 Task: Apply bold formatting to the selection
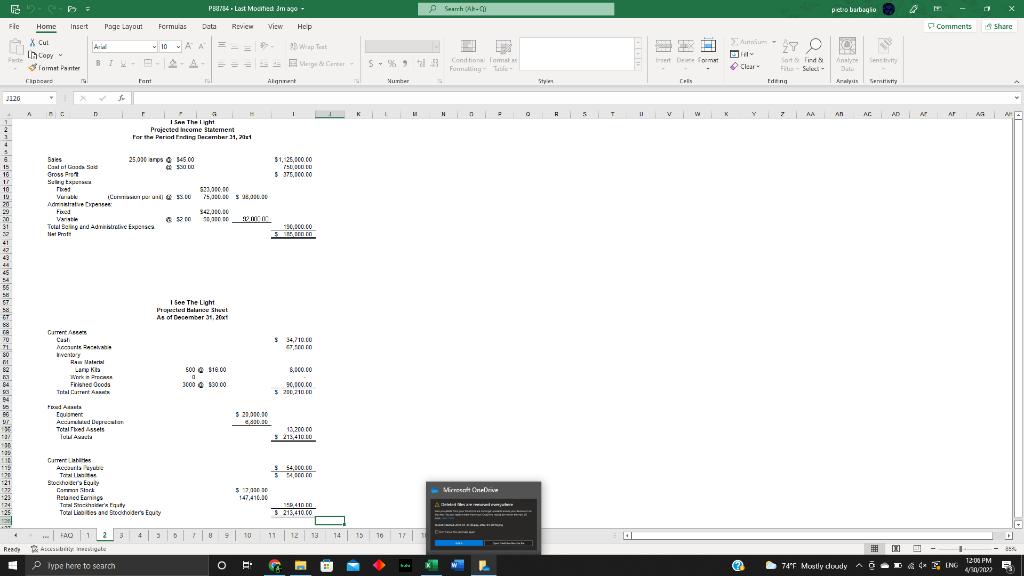pos(96,62)
